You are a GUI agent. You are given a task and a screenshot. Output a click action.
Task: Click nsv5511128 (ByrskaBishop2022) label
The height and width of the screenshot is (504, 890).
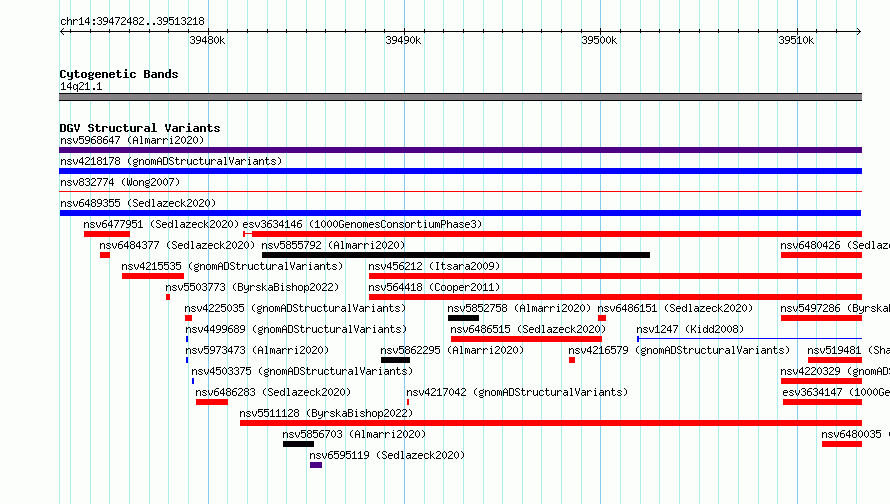pos(326,413)
